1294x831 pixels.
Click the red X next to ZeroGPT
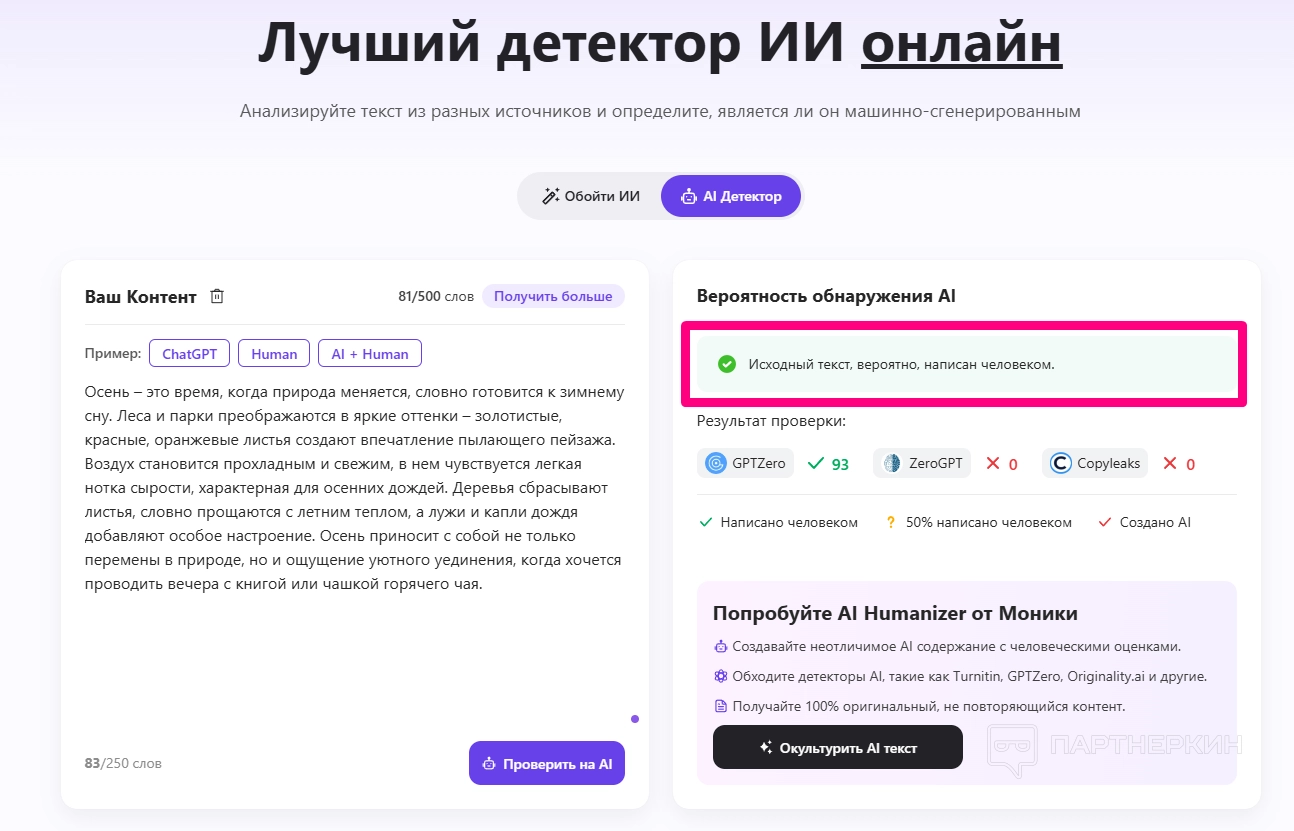click(x=993, y=463)
